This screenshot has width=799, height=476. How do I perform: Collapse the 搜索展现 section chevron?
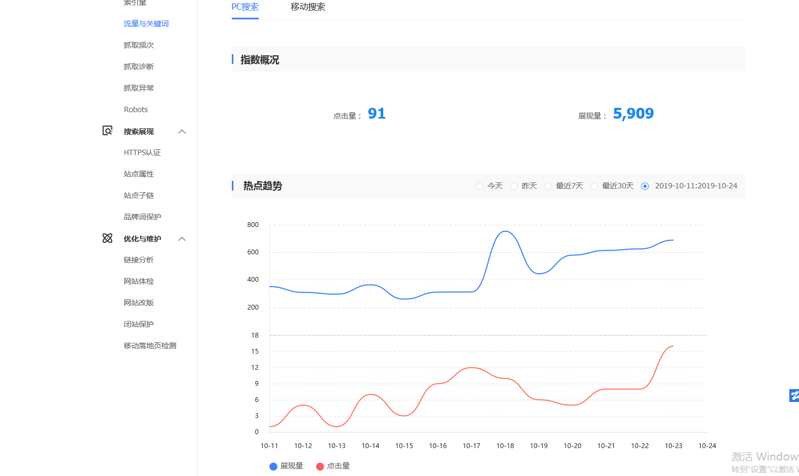[x=182, y=131]
